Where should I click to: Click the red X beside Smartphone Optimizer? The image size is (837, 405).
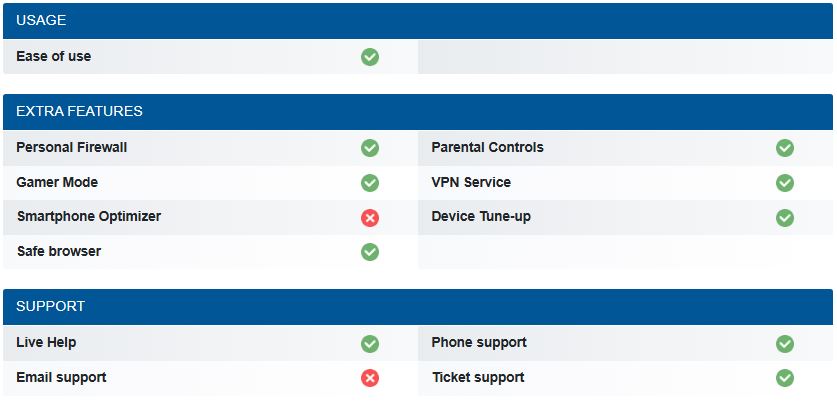coord(370,218)
